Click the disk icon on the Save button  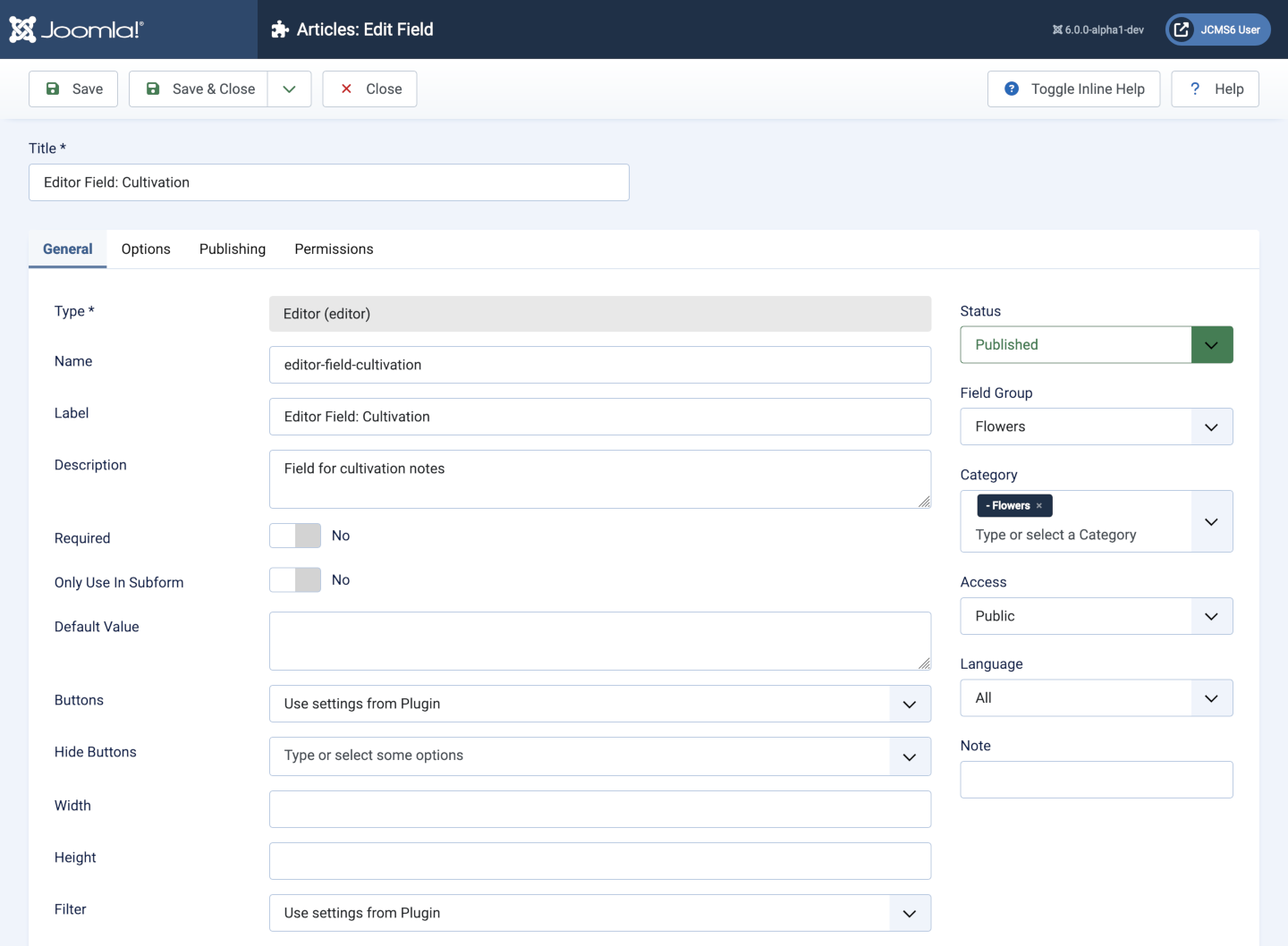coord(55,89)
